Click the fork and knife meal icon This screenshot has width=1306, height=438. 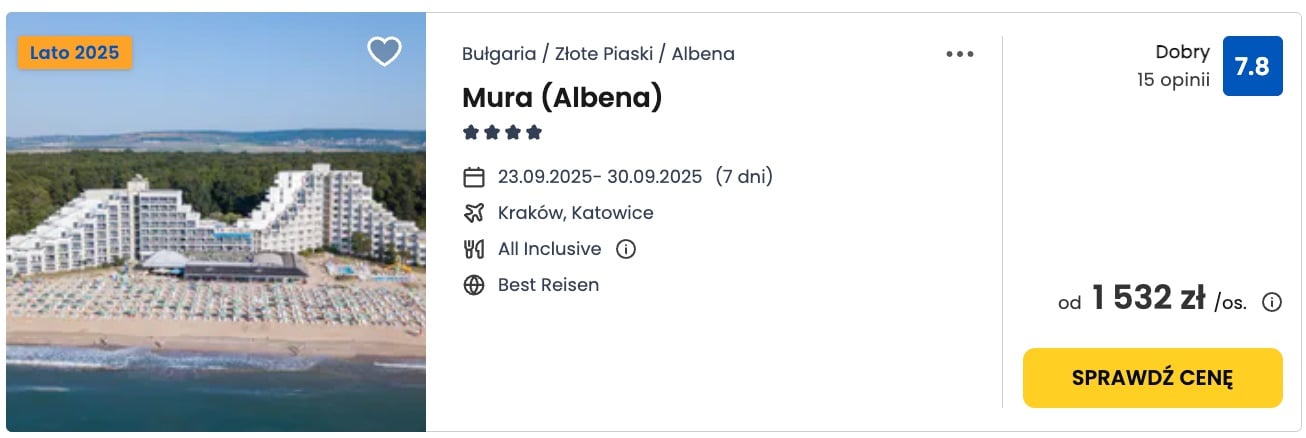474,249
